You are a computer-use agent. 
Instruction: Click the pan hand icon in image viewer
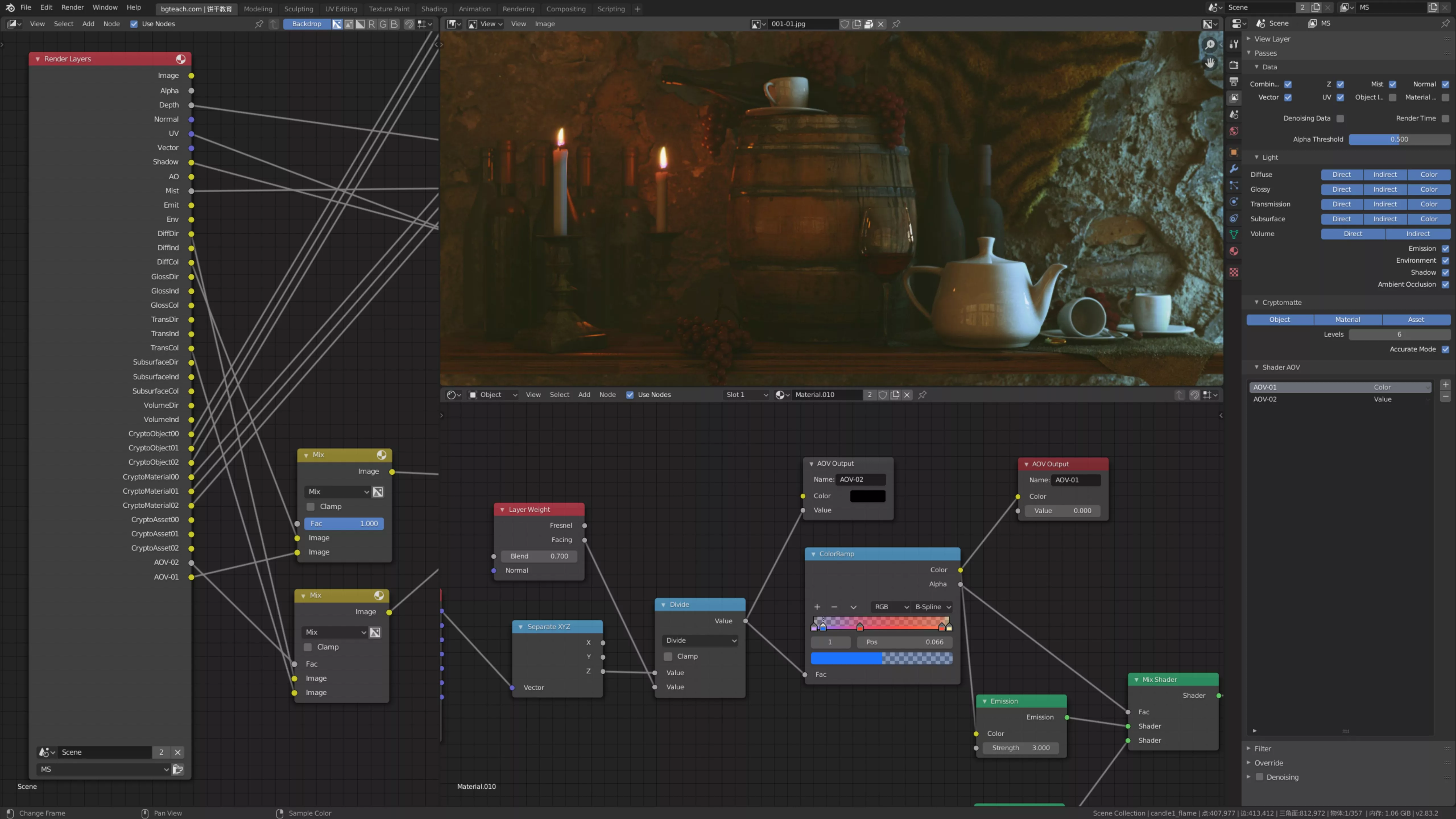(1209, 63)
